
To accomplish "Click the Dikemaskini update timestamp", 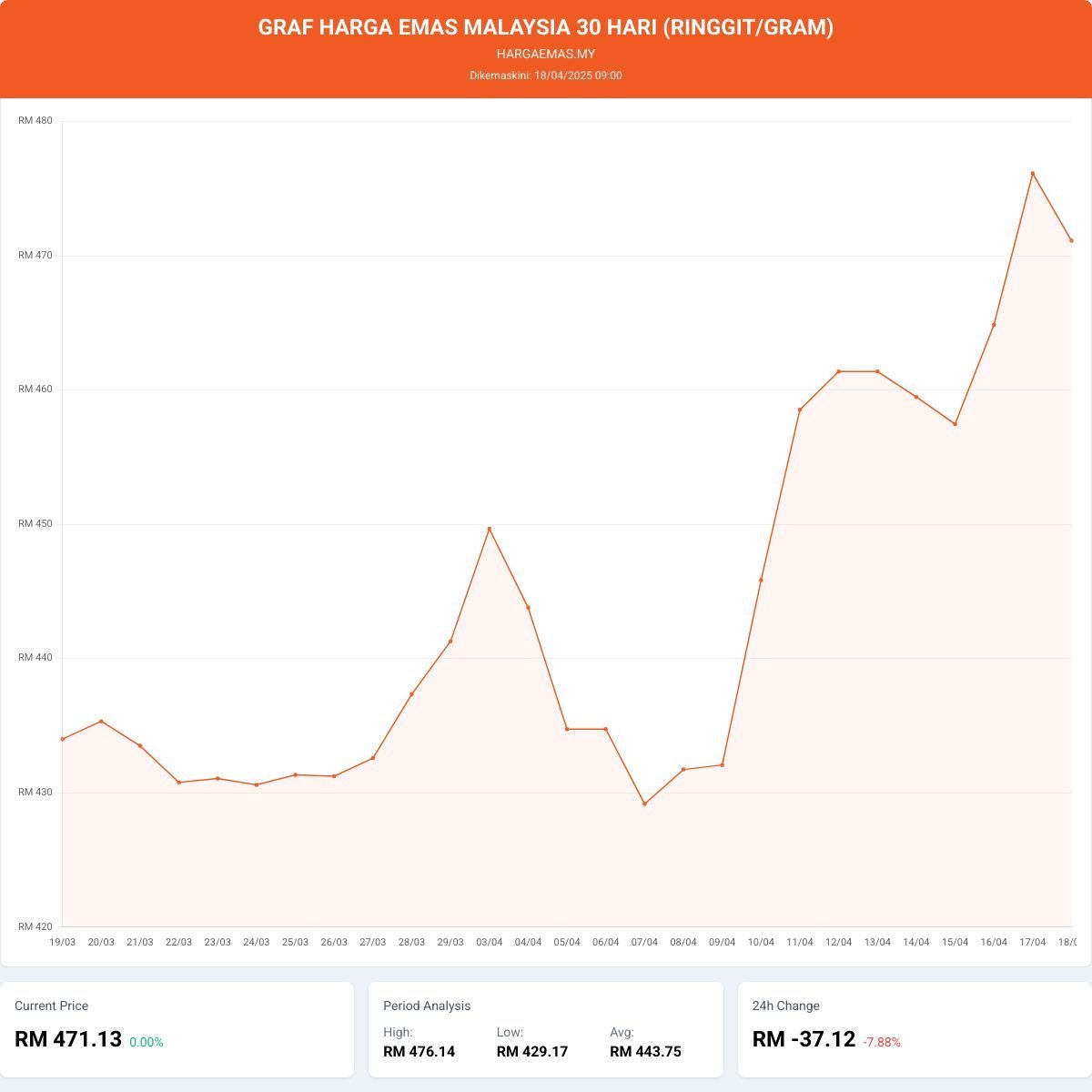I will (x=546, y=76).
